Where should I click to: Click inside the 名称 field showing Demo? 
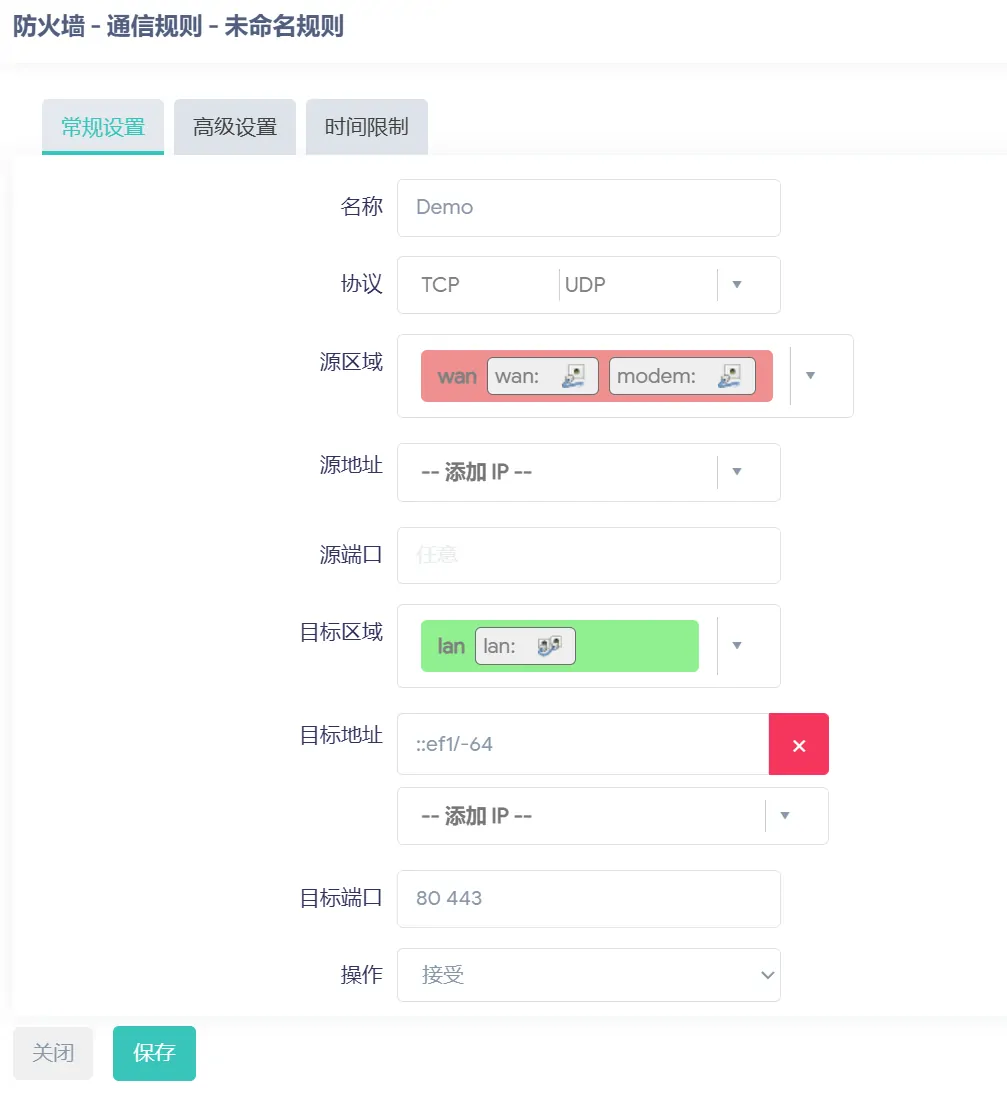(588, 207)
